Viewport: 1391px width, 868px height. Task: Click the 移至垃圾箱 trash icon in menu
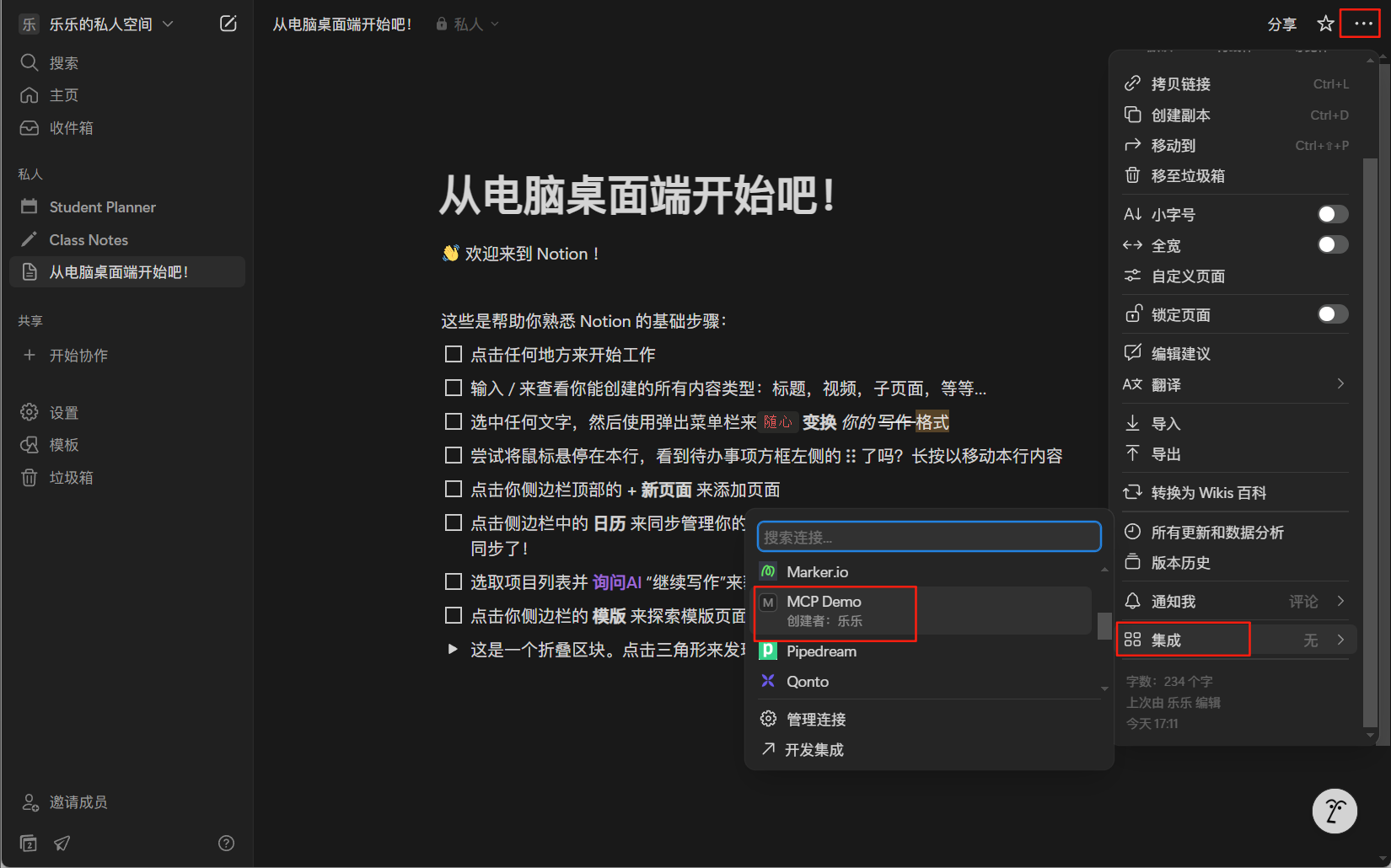point(1133,175)
